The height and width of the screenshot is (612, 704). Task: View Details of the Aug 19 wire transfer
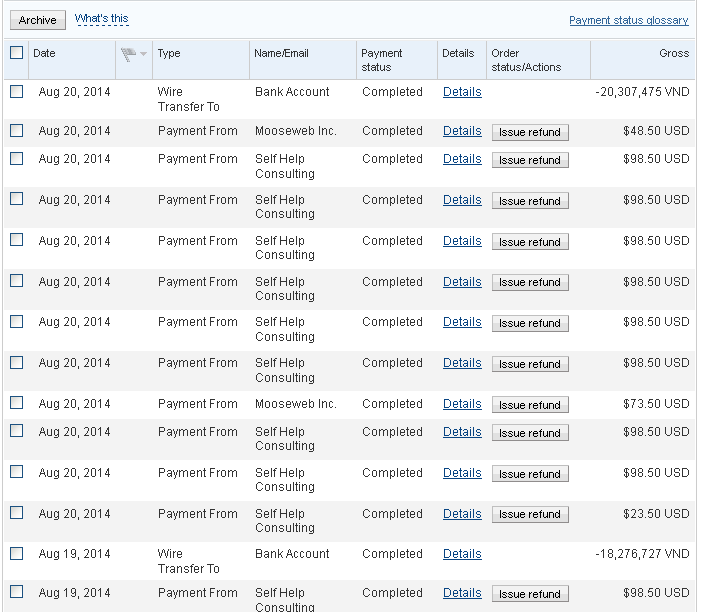(462, 554)
